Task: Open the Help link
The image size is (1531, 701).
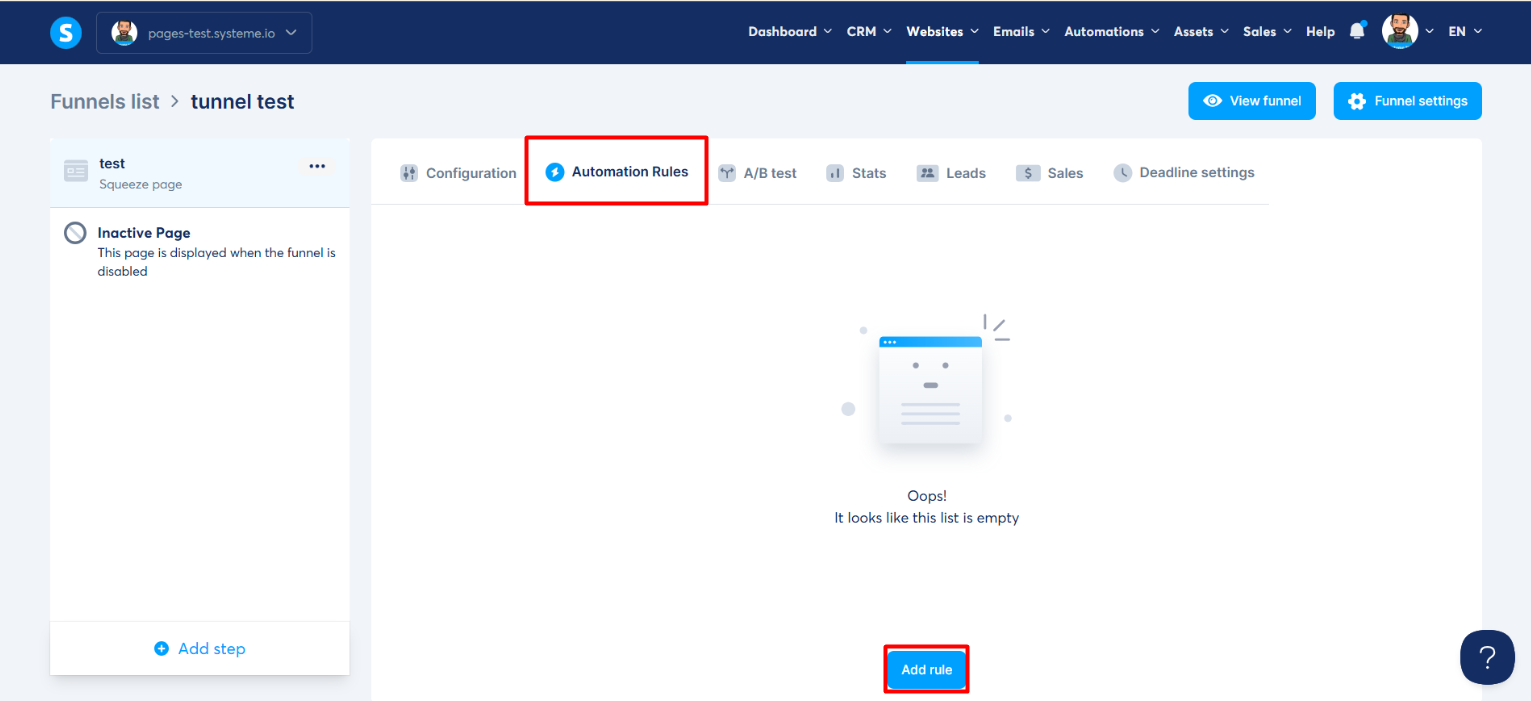Action: (1320, 32)
